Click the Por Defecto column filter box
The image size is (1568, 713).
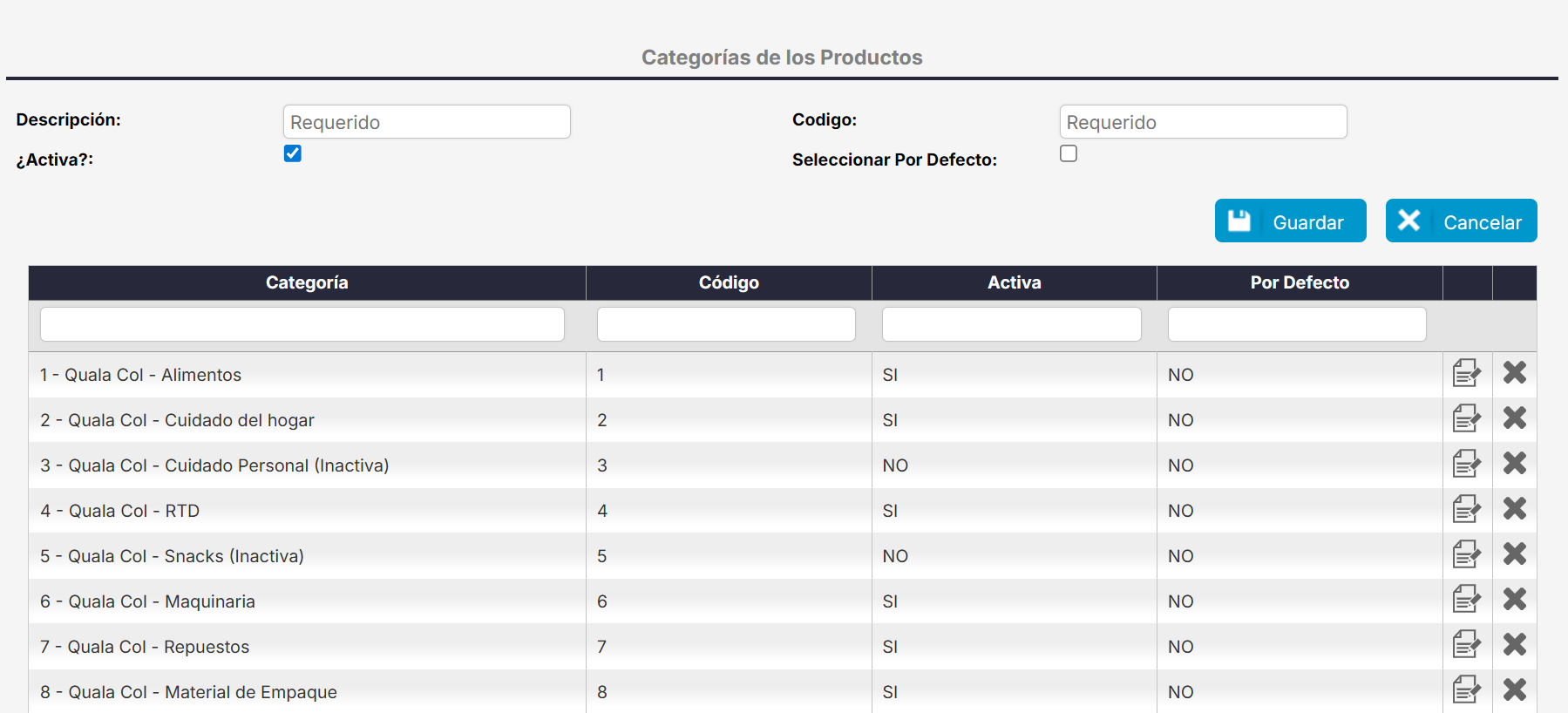click(1297, 324)
